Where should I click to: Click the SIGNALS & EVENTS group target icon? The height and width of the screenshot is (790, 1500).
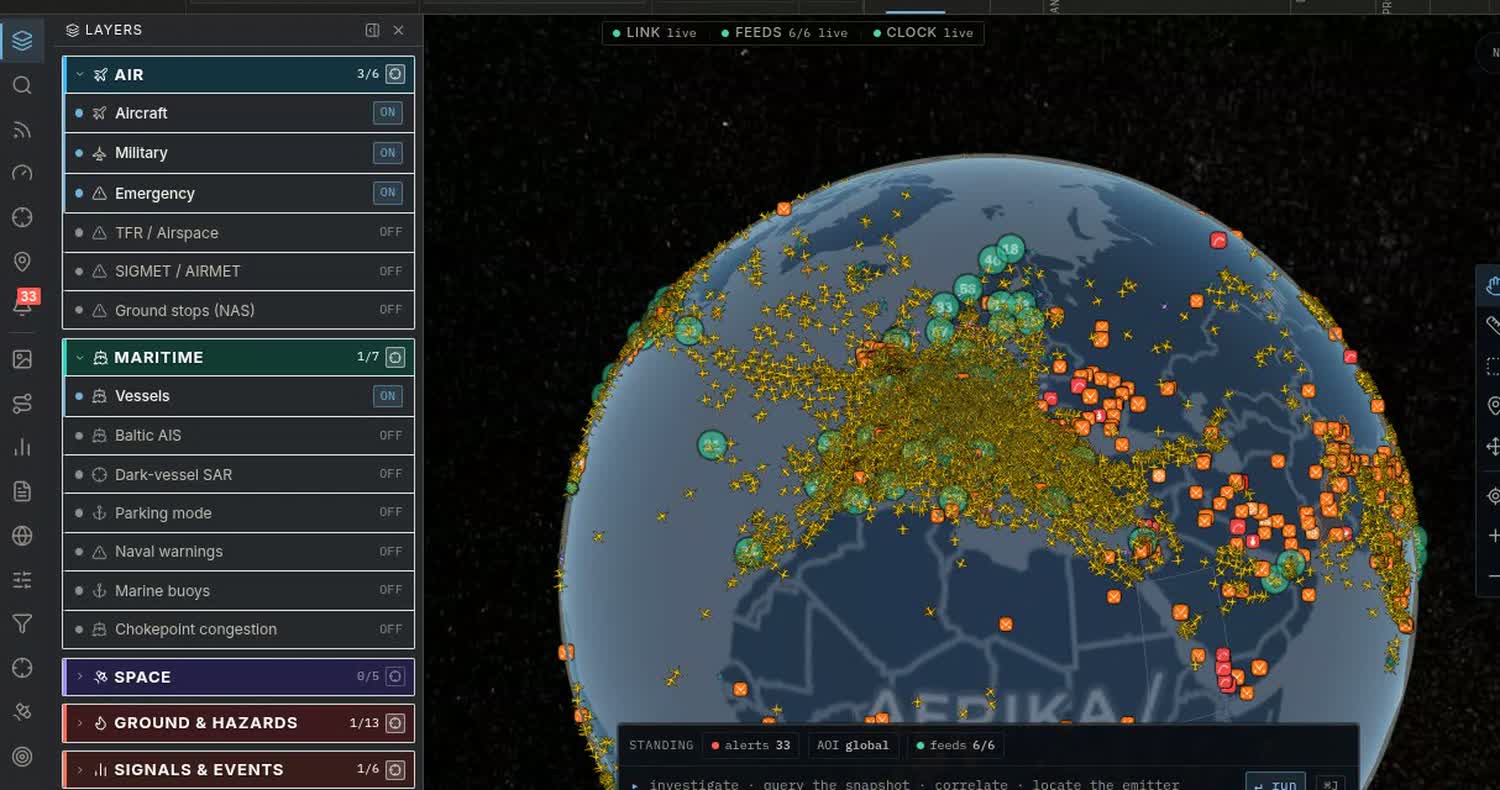396,770
